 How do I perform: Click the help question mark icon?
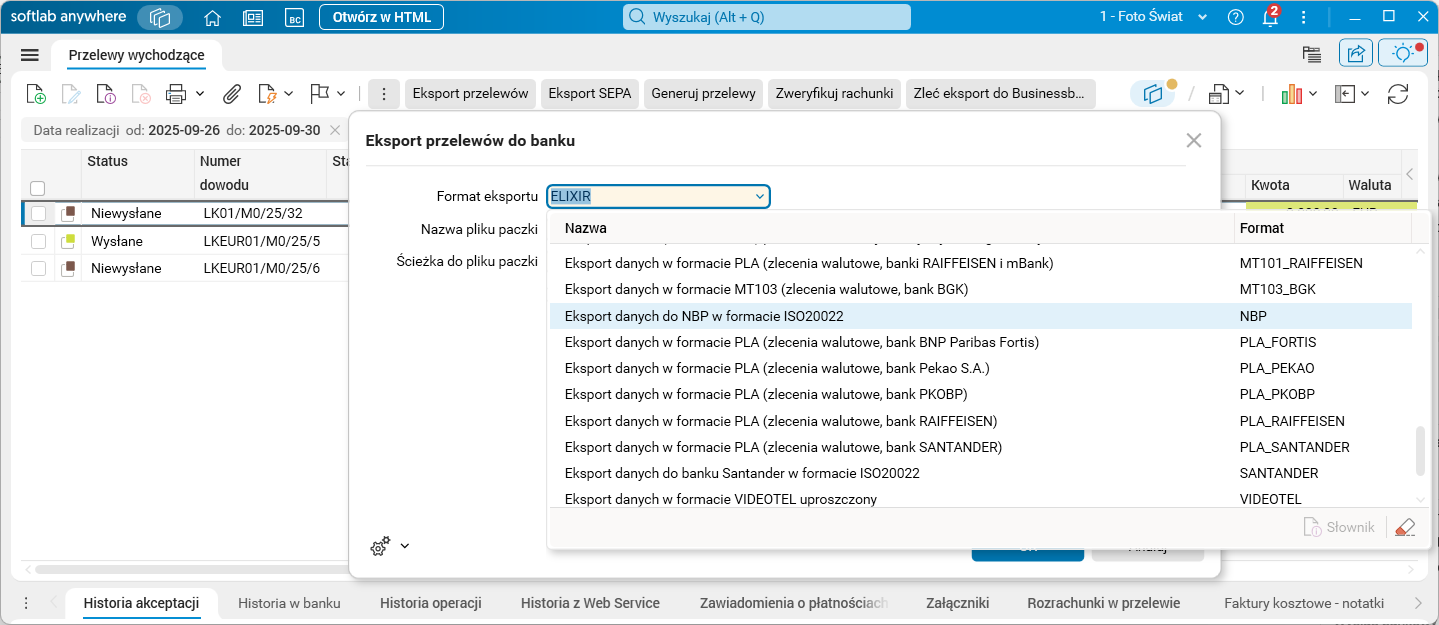(x=1236, y=17)
